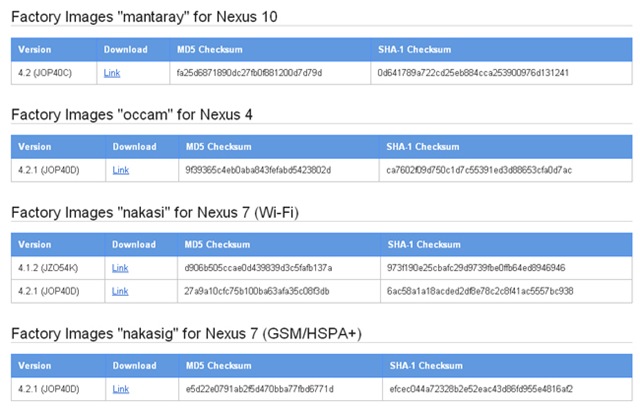Open the Nexus 10 4.2 (JOP40C) download link

[112, 73]
